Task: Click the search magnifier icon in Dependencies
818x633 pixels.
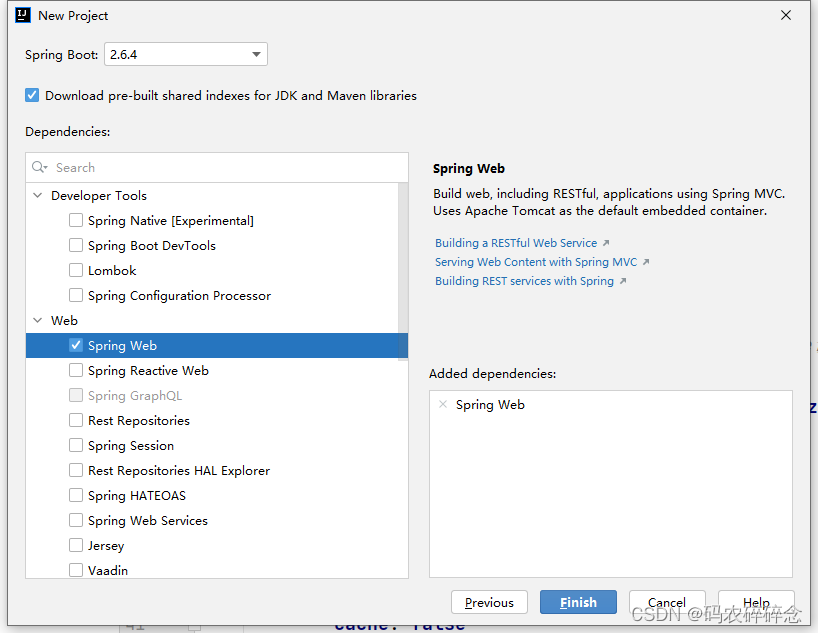Action: pos(39,167)
